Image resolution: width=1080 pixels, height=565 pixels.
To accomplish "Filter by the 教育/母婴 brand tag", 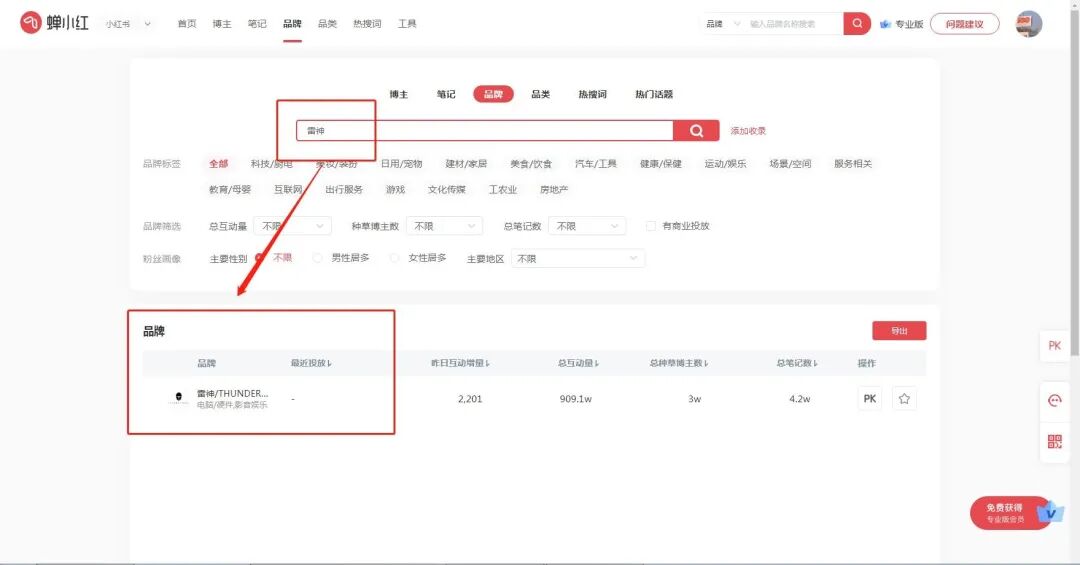I will 230,189.
